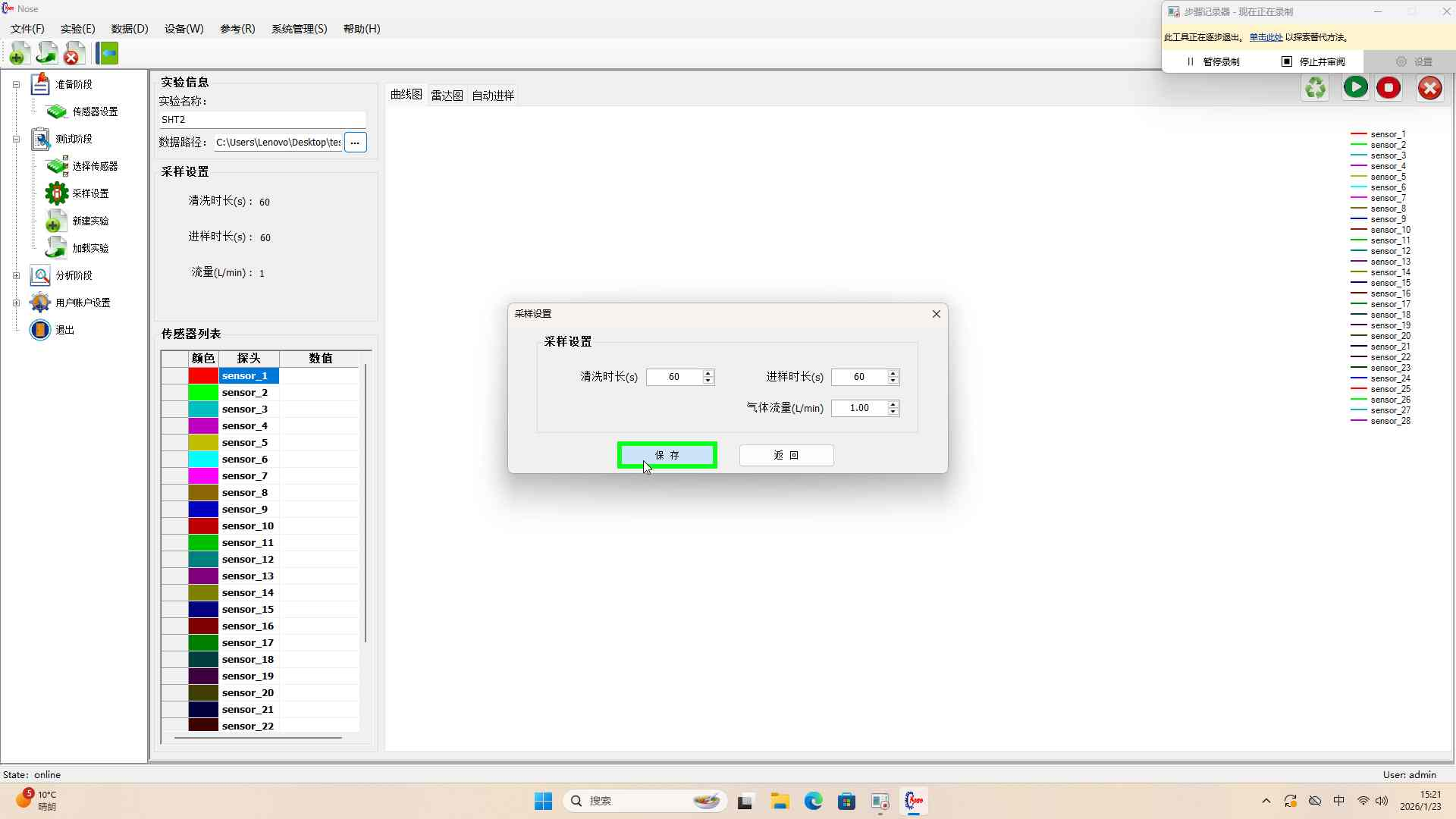1456x819 pixels.
Task: Open the 设备(W) menu
Action: (184, 29)
